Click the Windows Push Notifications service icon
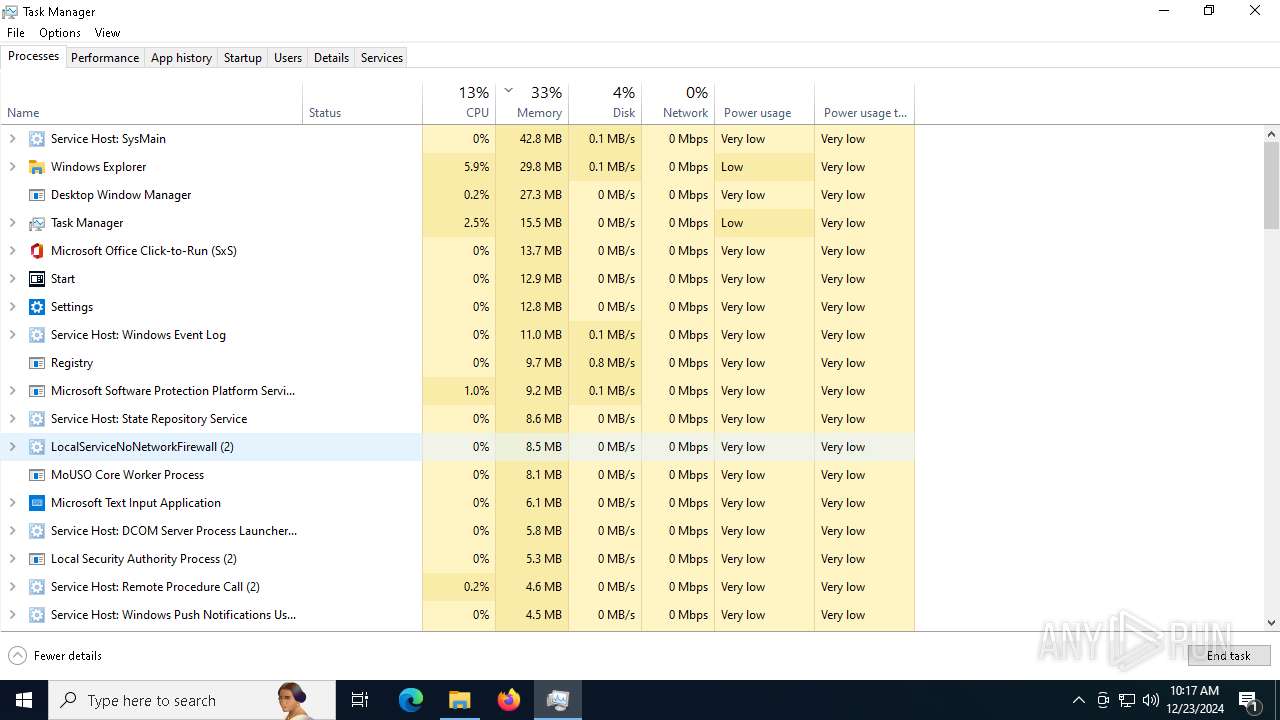Screen dimensions: 1280x720 coord(37,615)
